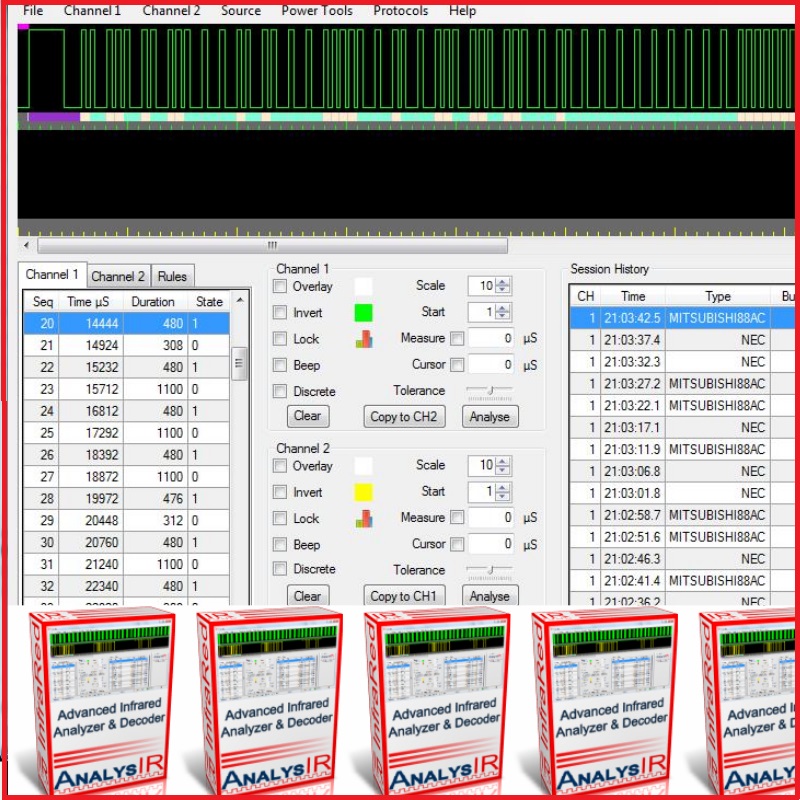
Task: Pick Channel 1 white overlay color swatch
Action: point(363,286)
